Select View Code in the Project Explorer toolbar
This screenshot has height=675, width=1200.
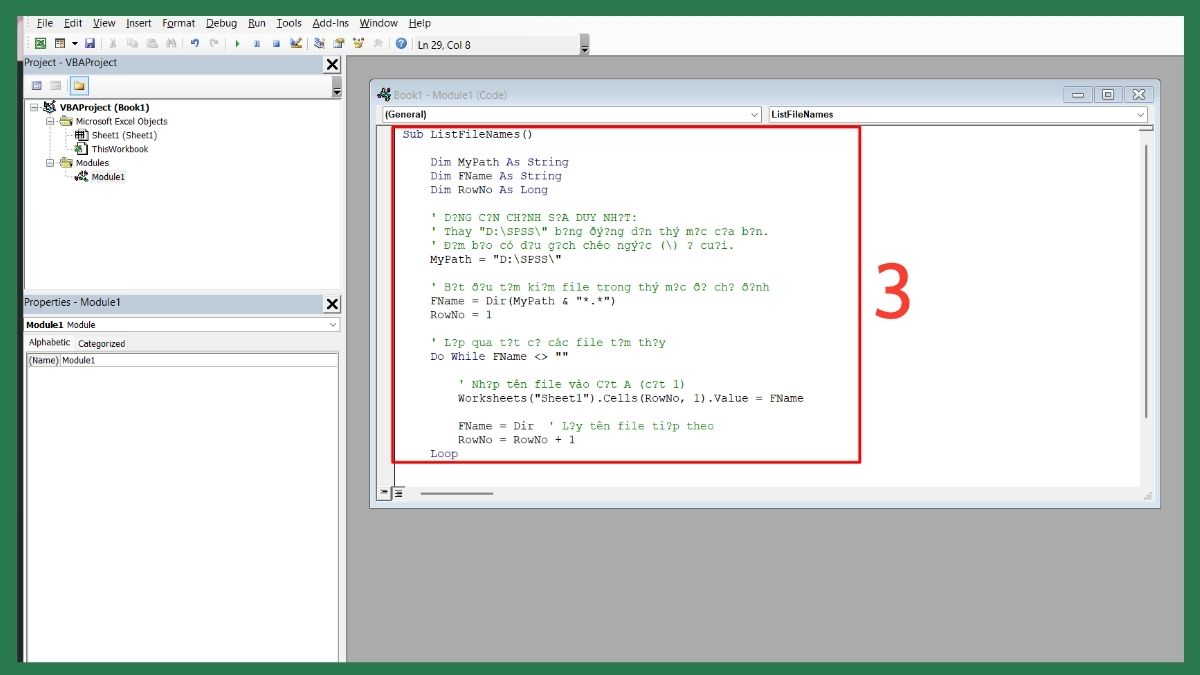click(37, 85)
